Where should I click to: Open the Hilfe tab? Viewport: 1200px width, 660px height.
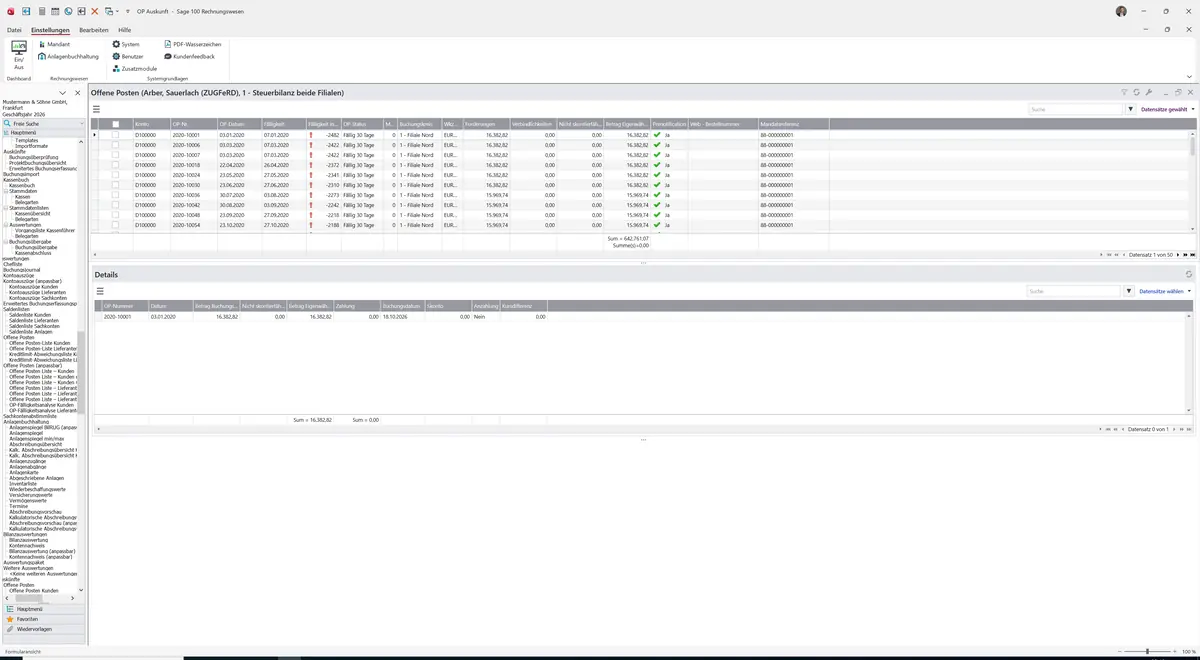pyautogui.click(x=125, y=30)
